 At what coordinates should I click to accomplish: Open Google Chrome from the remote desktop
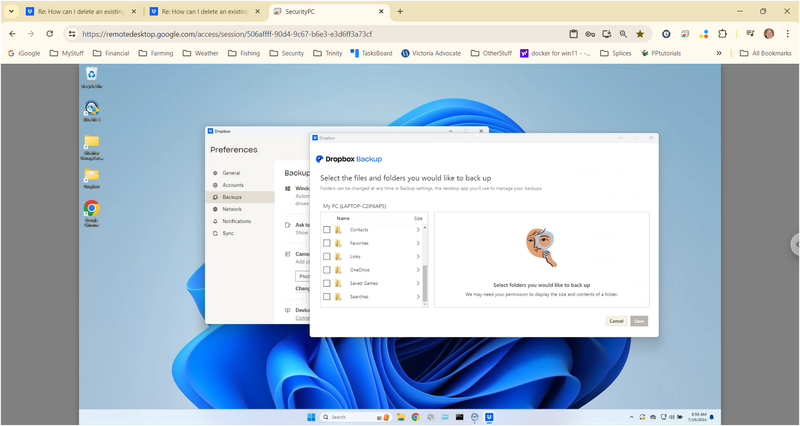91,209
